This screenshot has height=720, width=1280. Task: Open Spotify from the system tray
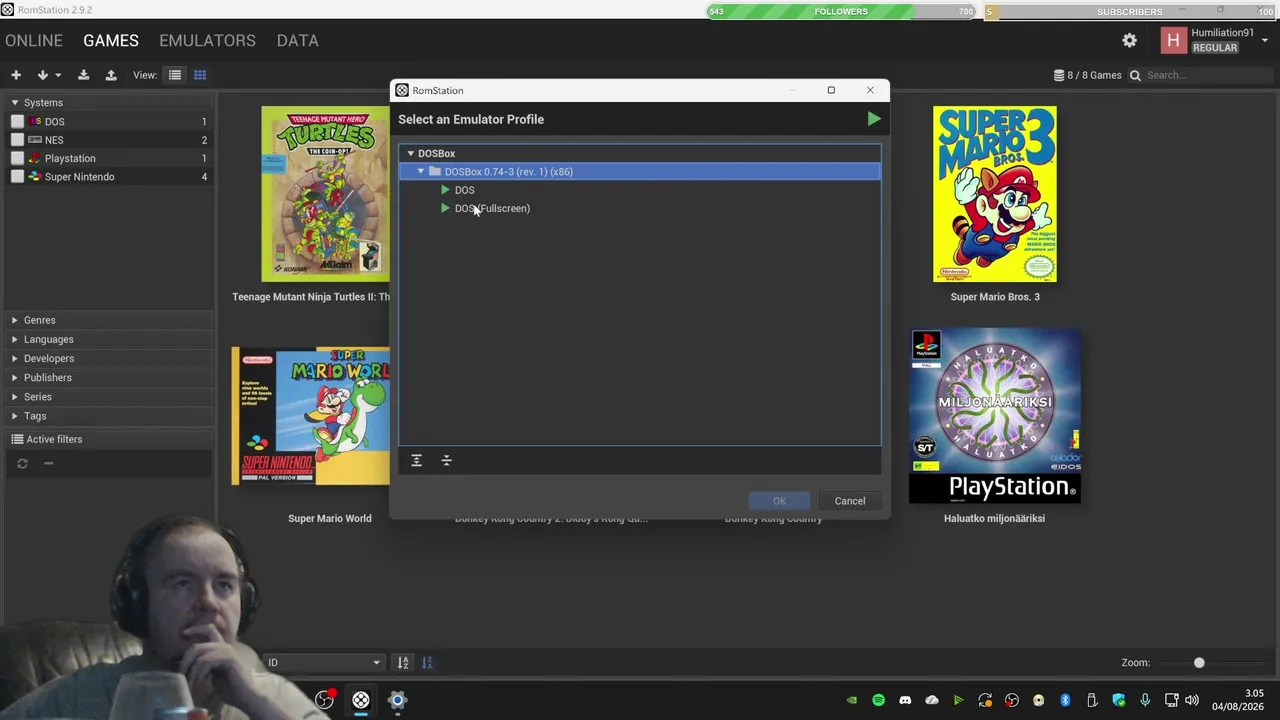click(878, 700)
